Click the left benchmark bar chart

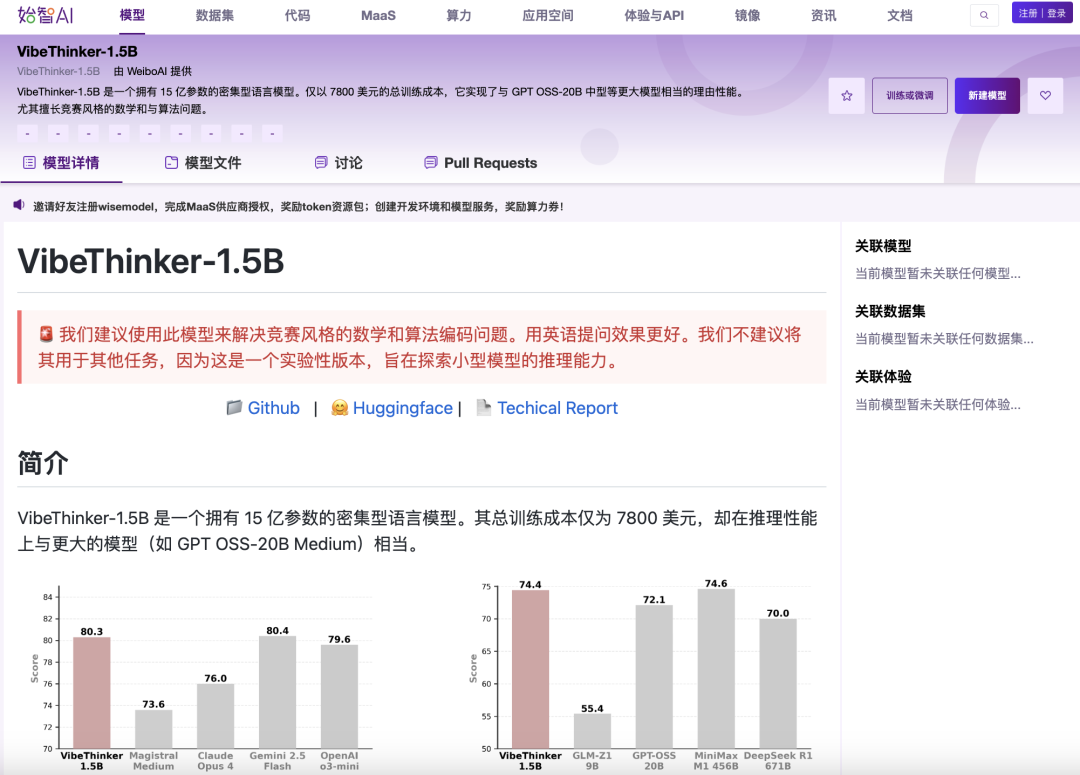201,679
